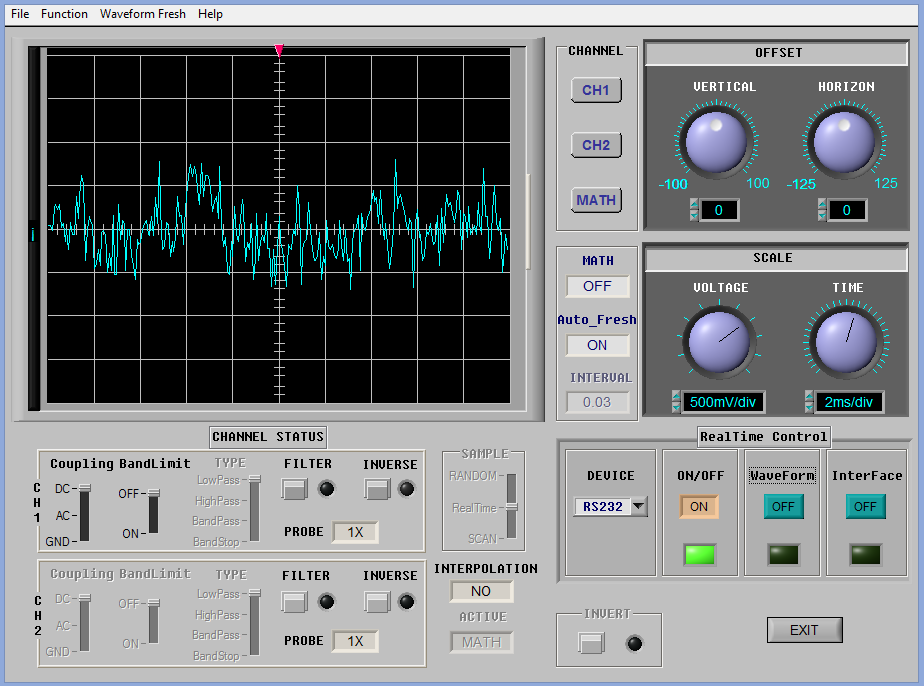Toggle the Auto_Fresh ON switch
Screen dimensions: 924x686
pos(598,345)
